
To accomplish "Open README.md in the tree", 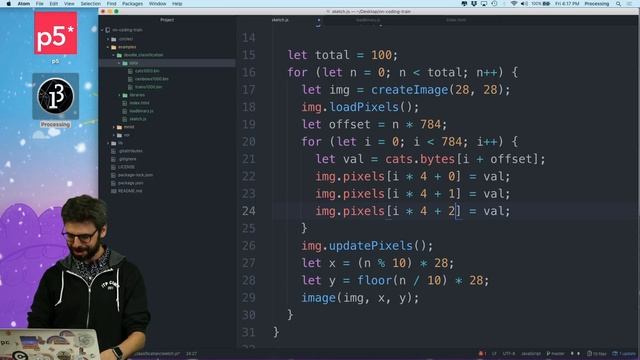I will pyautogui.click(x=130, y=191).
